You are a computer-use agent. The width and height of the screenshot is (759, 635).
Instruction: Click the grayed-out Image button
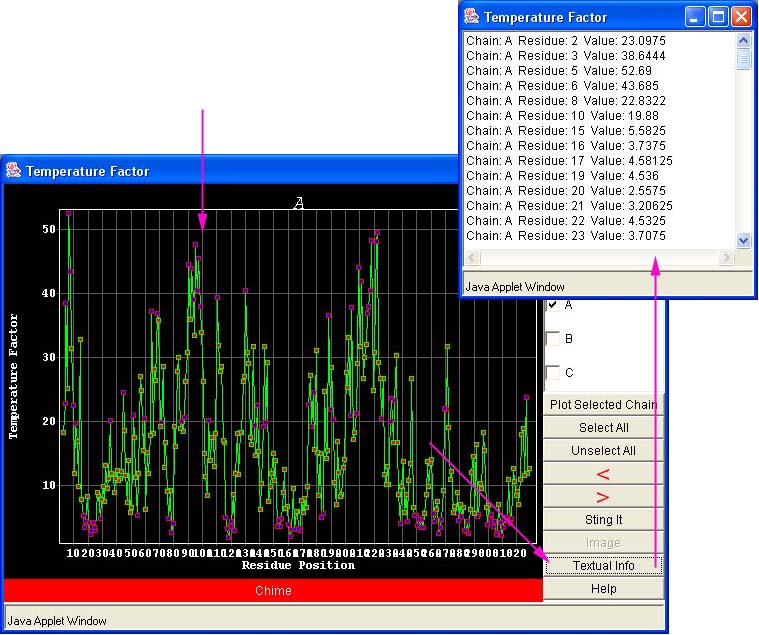pyautogui.click(x=603, y=543)
